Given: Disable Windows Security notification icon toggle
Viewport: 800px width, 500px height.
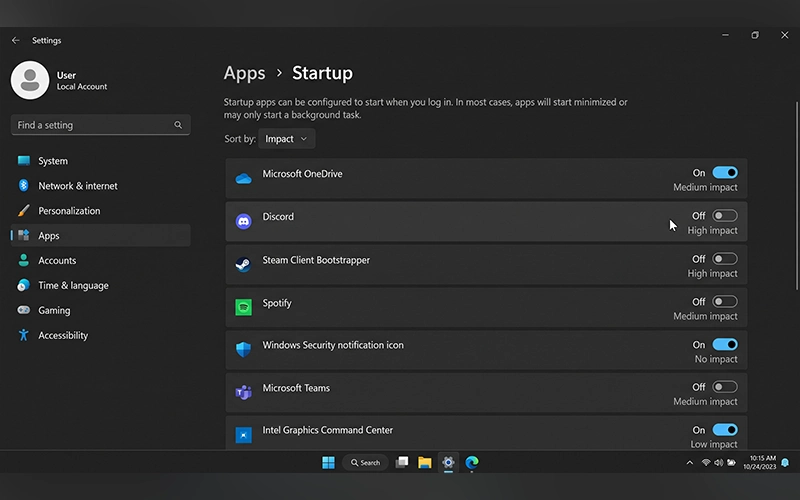Looking at the screenshot, I should 725,344.
